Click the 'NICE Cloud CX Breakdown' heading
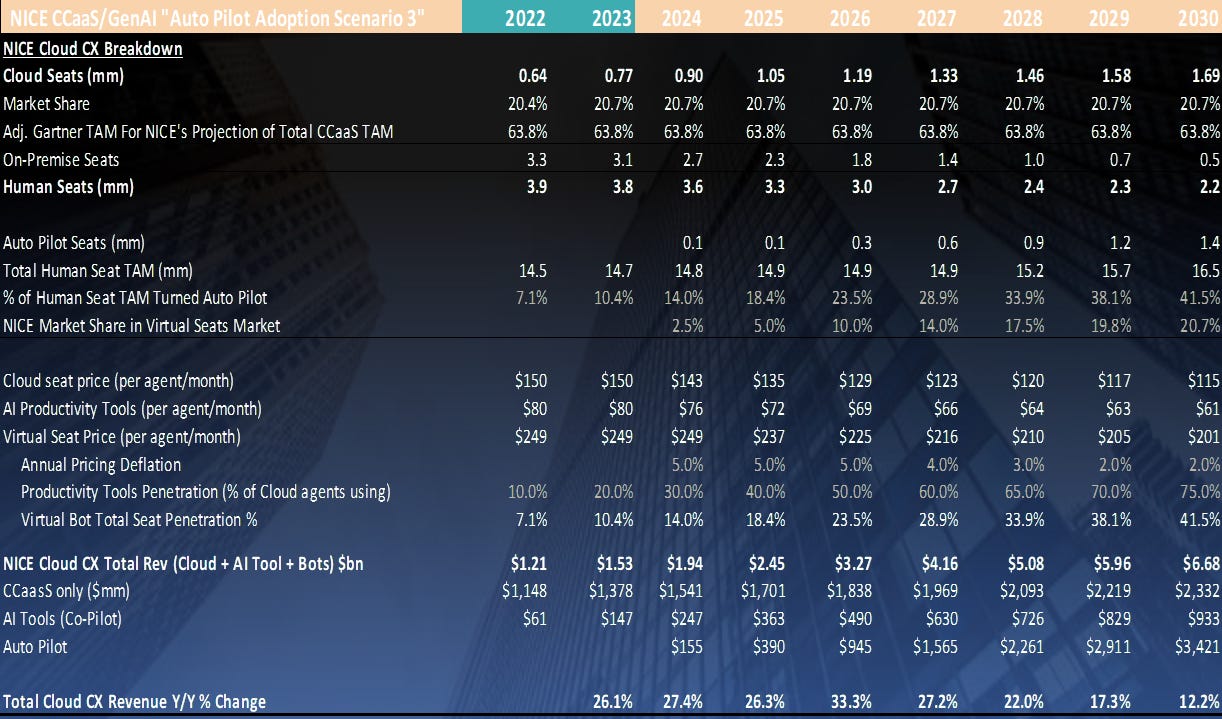Screen dimensions: 1222x719 coord(93,48)
